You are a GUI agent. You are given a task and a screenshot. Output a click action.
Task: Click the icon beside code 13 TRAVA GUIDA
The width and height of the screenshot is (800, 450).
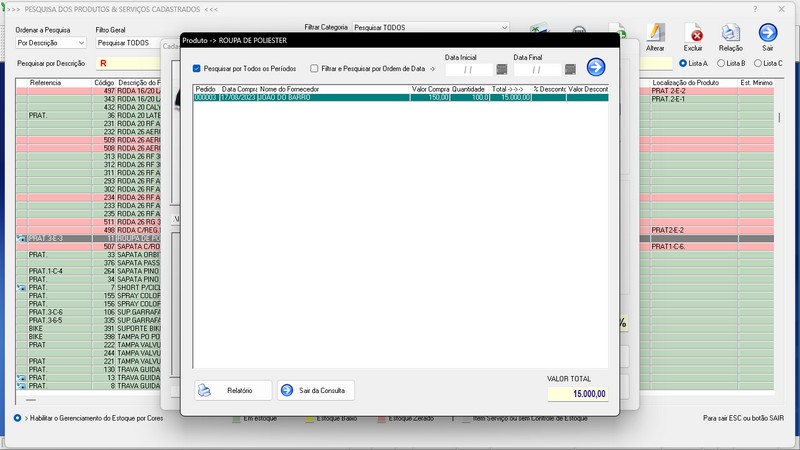[21, 378]
